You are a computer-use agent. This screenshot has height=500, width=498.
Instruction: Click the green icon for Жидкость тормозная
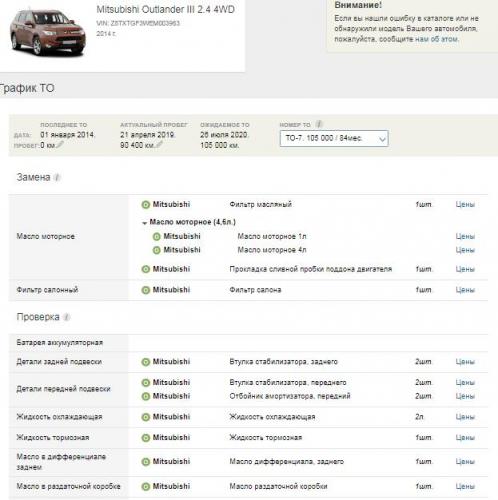click(146, 438)
